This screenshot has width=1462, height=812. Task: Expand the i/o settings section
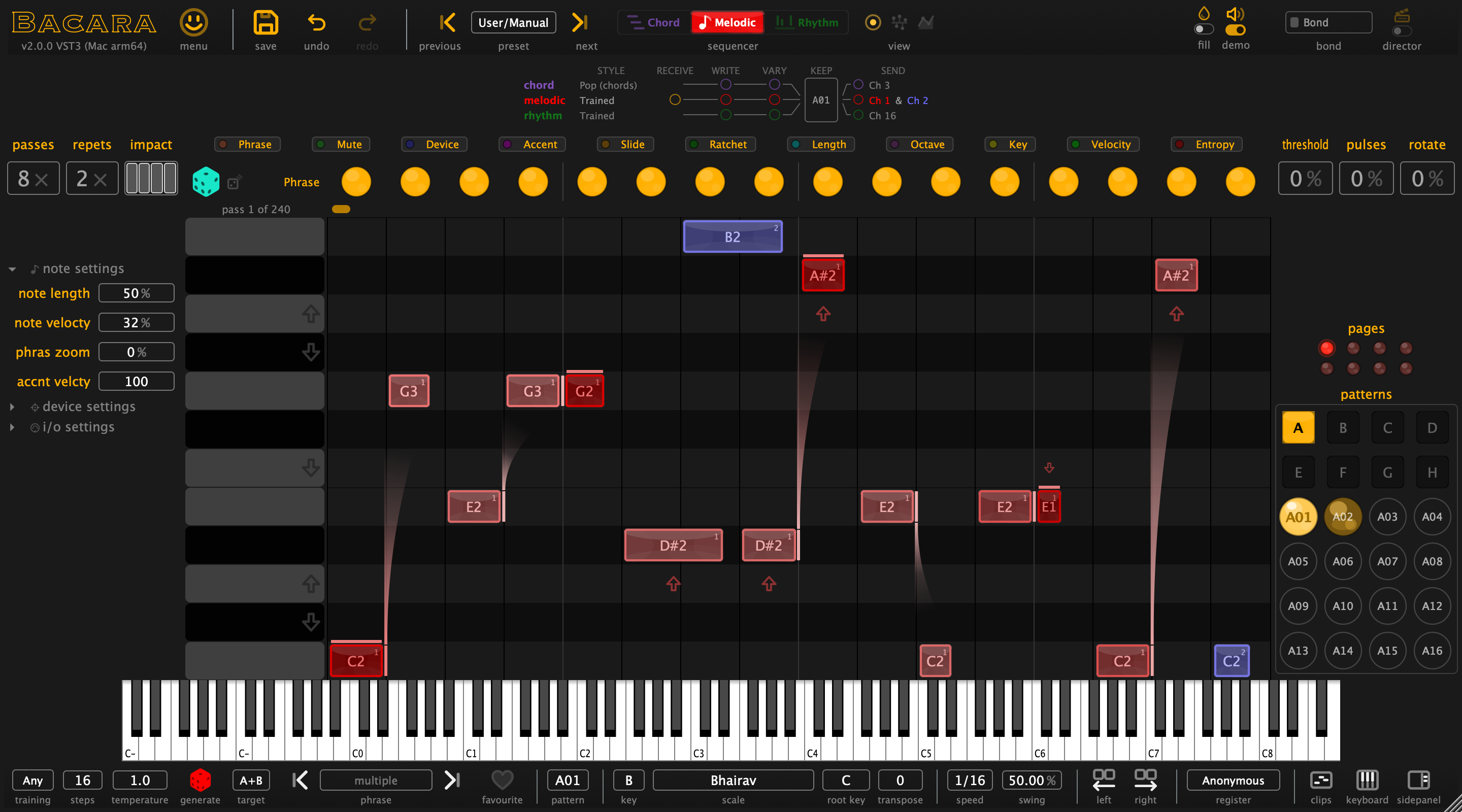point(13,427)
